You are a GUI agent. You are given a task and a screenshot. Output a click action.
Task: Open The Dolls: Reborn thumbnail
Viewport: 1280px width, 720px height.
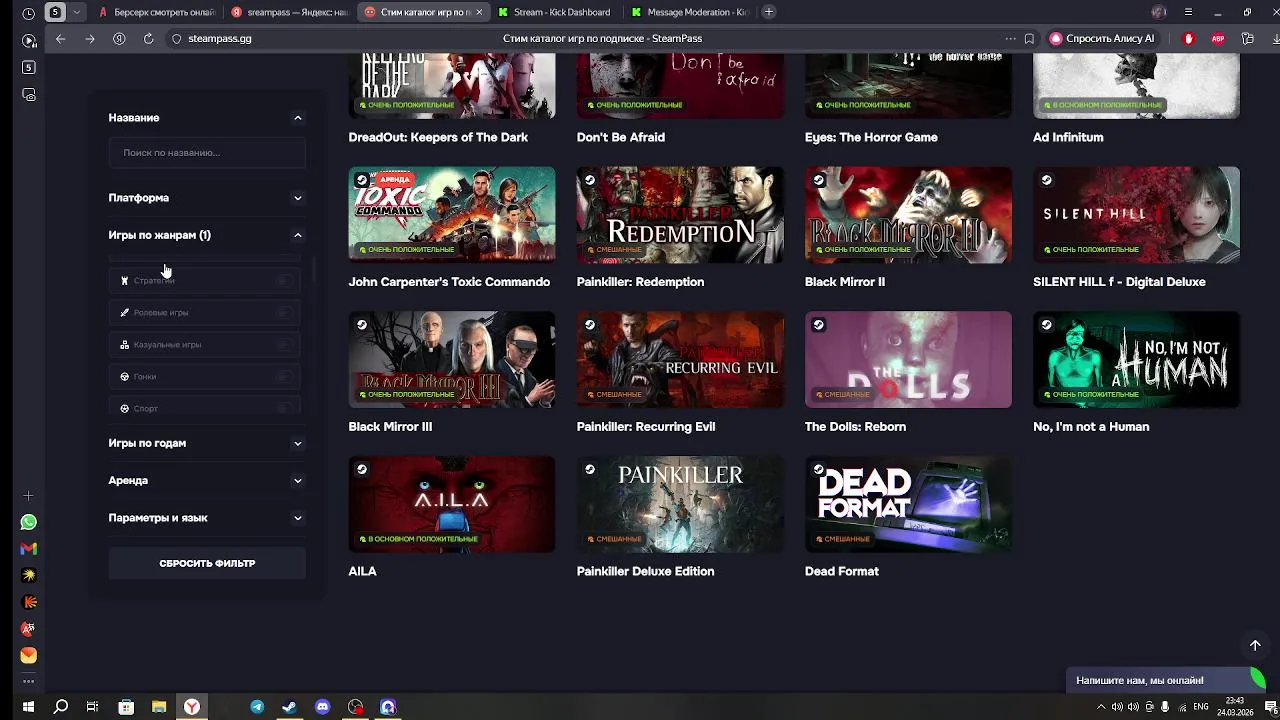(908, 360)
